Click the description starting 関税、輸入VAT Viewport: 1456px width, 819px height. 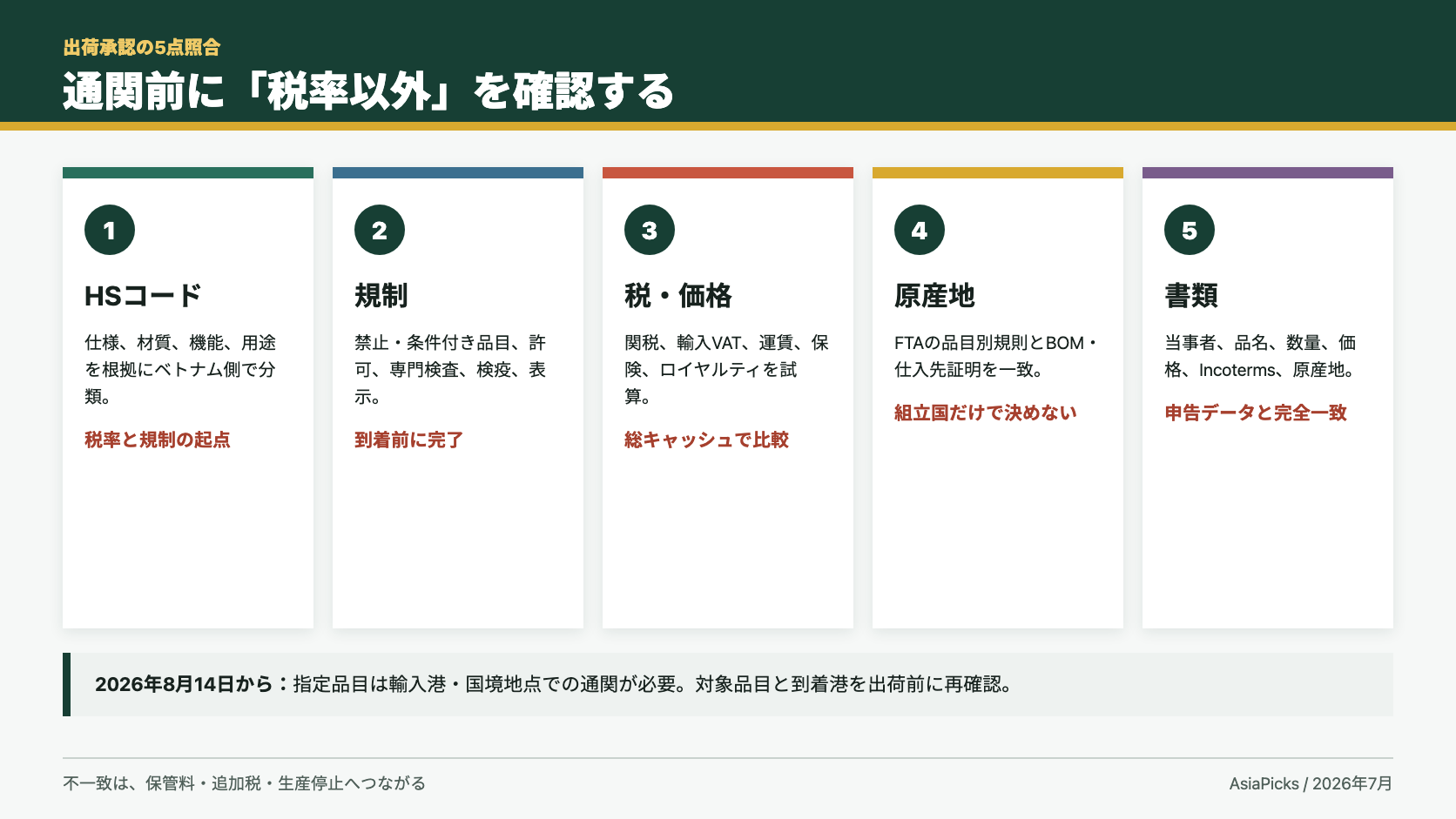(726, 370)
